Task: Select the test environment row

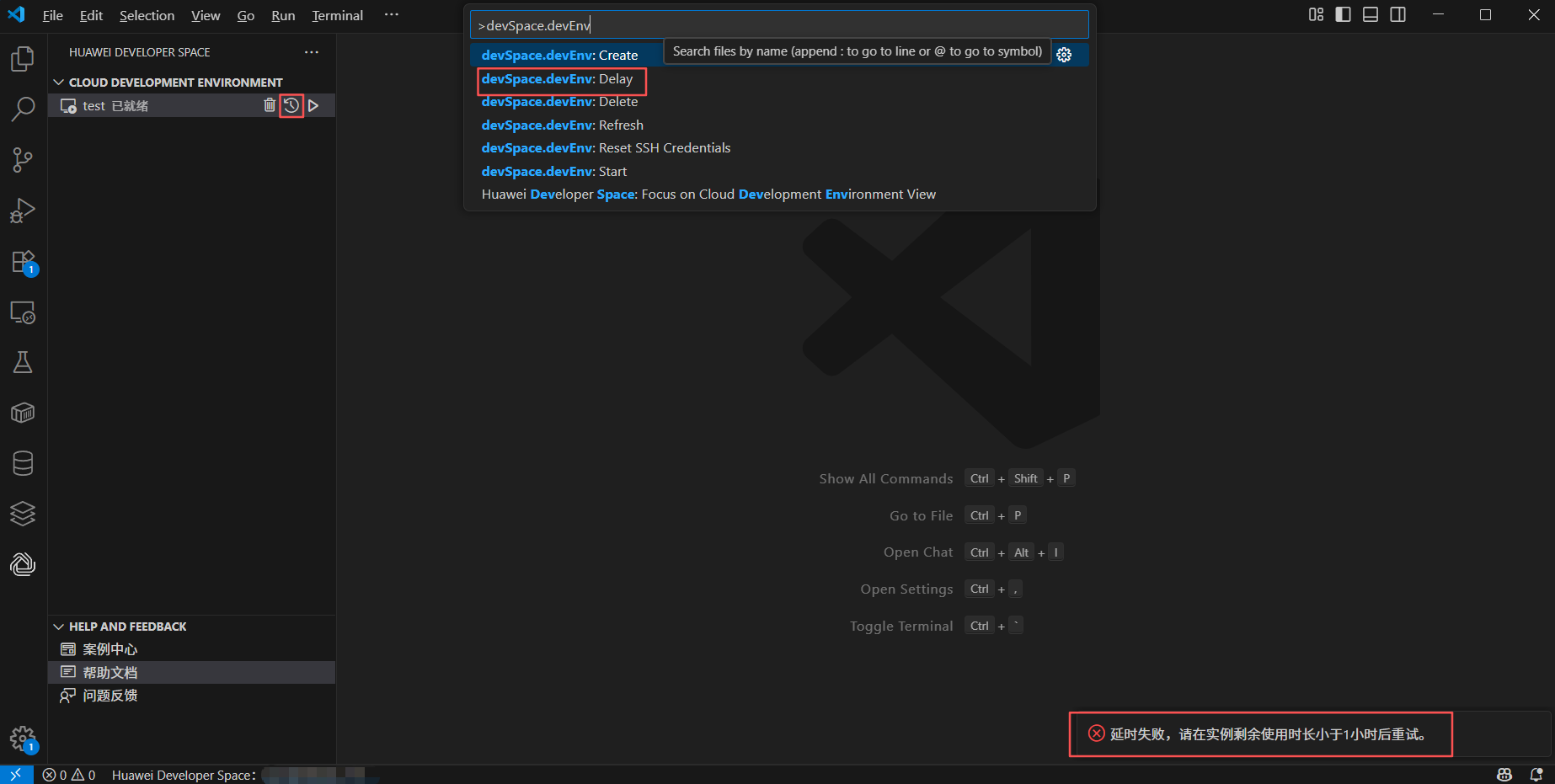Action: 192,105
